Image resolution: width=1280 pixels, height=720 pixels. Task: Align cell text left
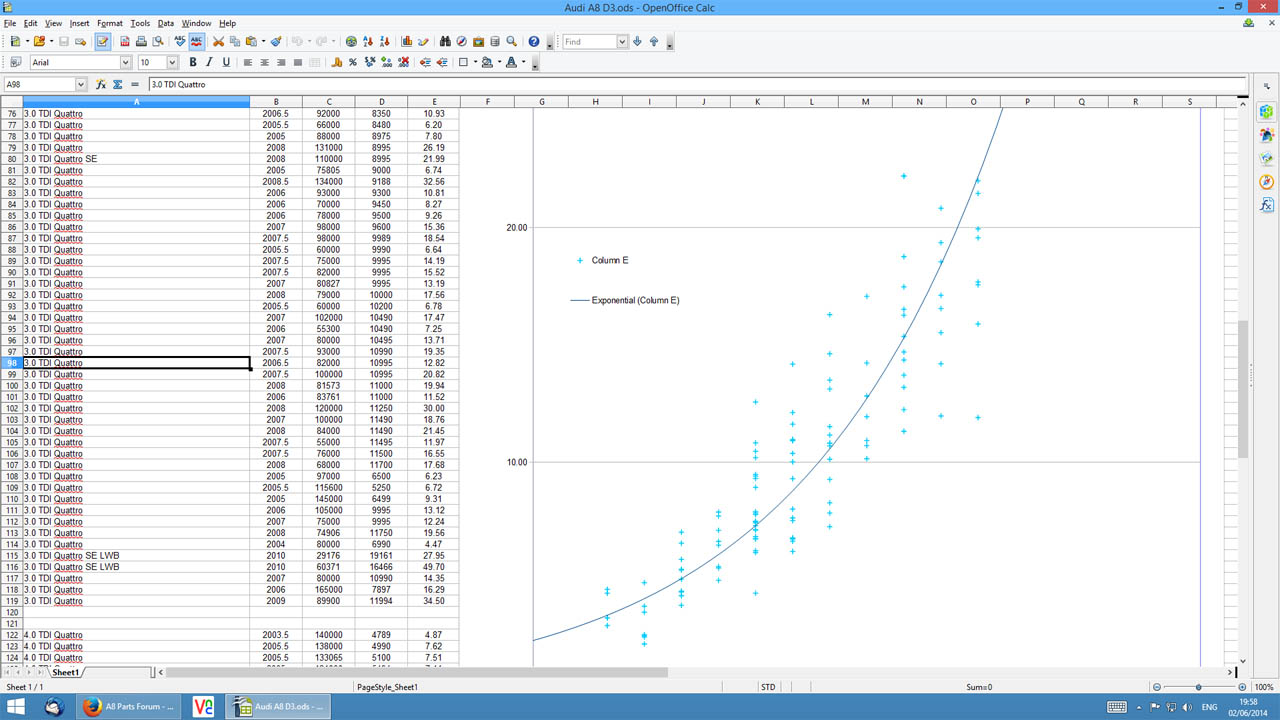tap(248, 62)
